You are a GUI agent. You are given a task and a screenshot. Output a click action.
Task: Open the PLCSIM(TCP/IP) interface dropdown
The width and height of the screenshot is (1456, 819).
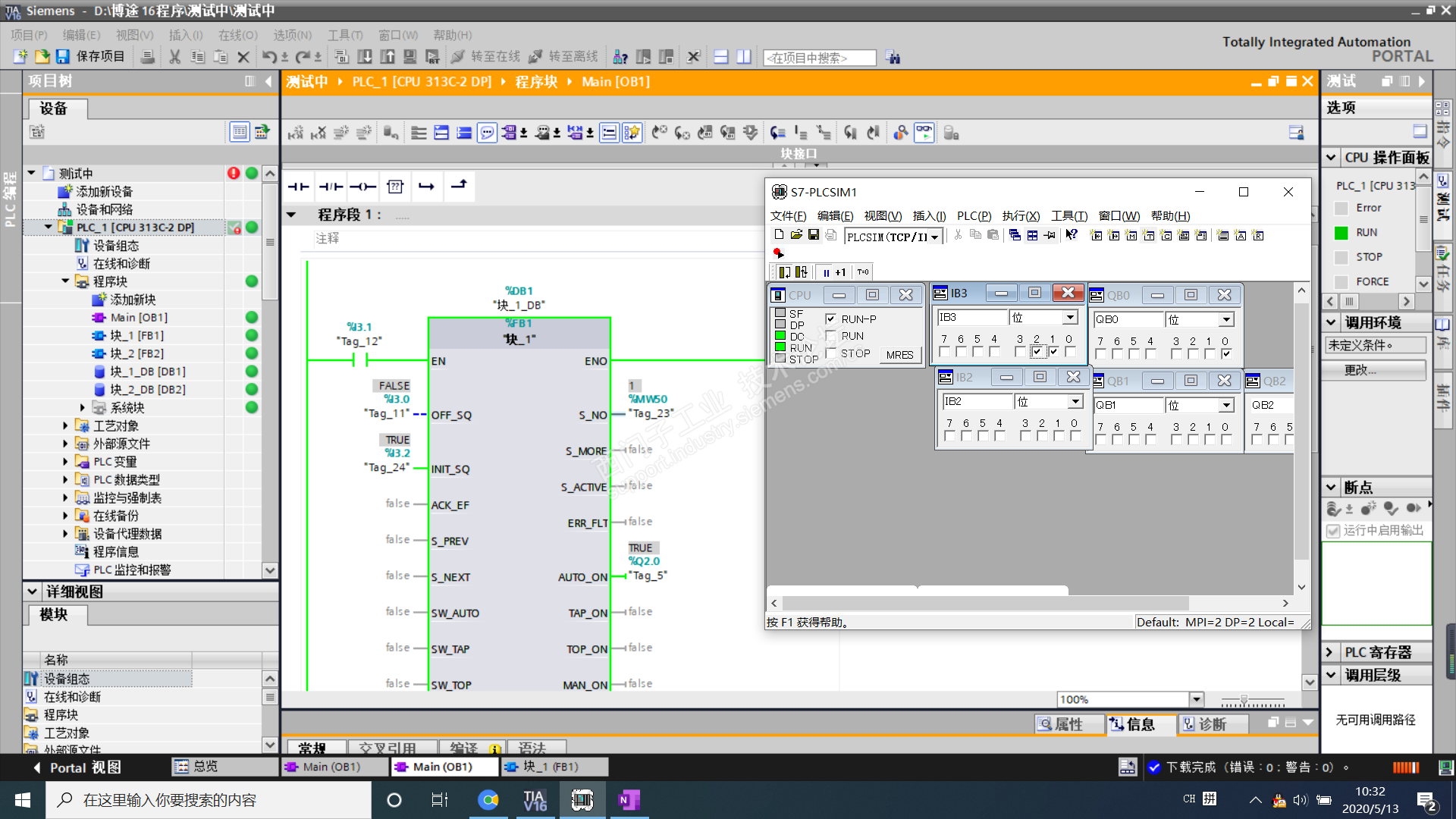[x=934, y=237]
